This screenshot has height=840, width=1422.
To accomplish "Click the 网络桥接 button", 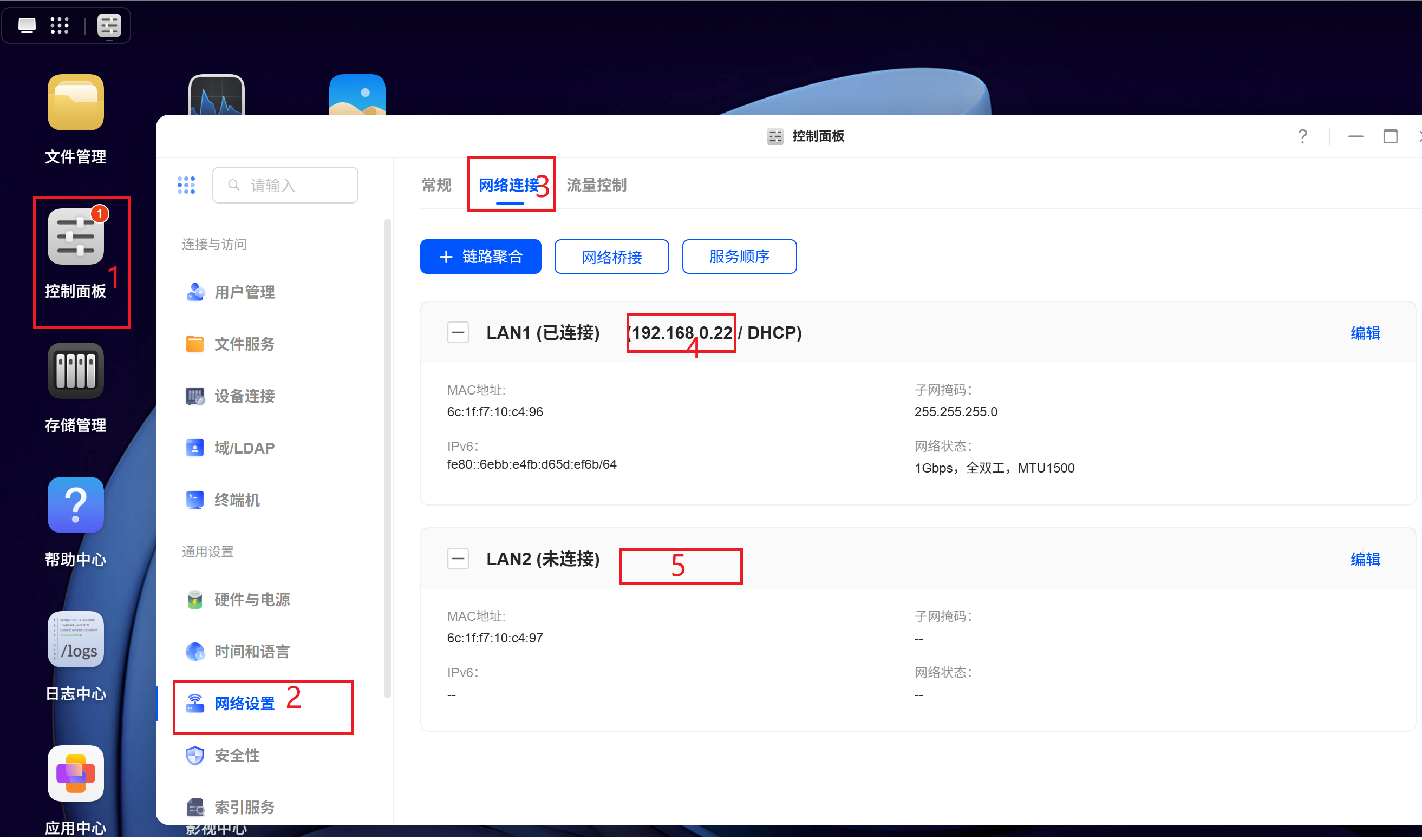I will 611,257.
